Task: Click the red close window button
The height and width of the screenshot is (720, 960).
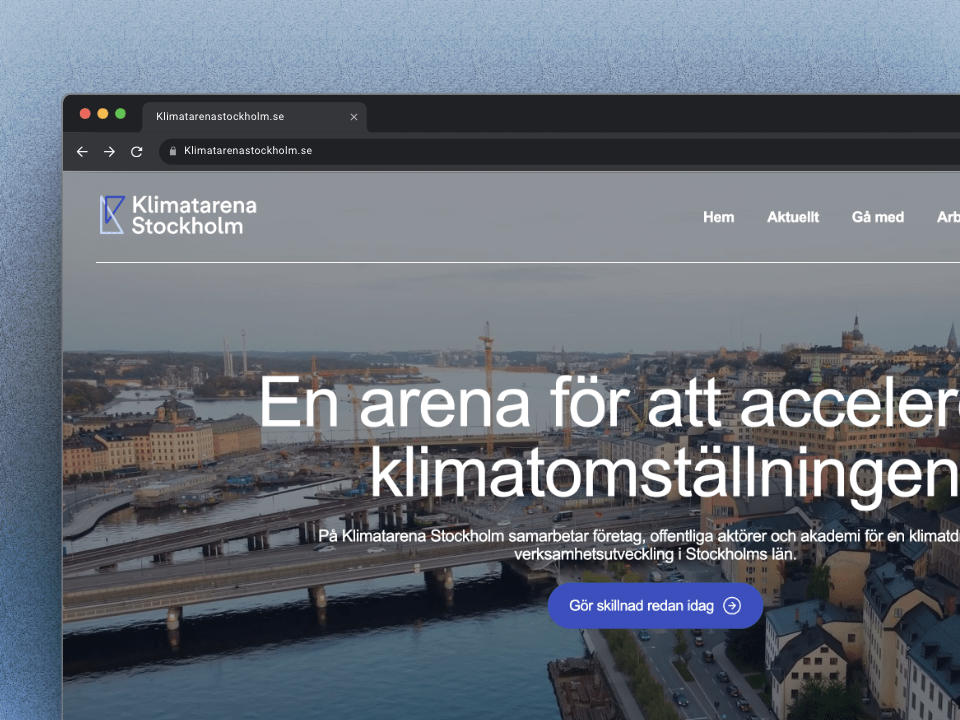Action: (85, 114)
